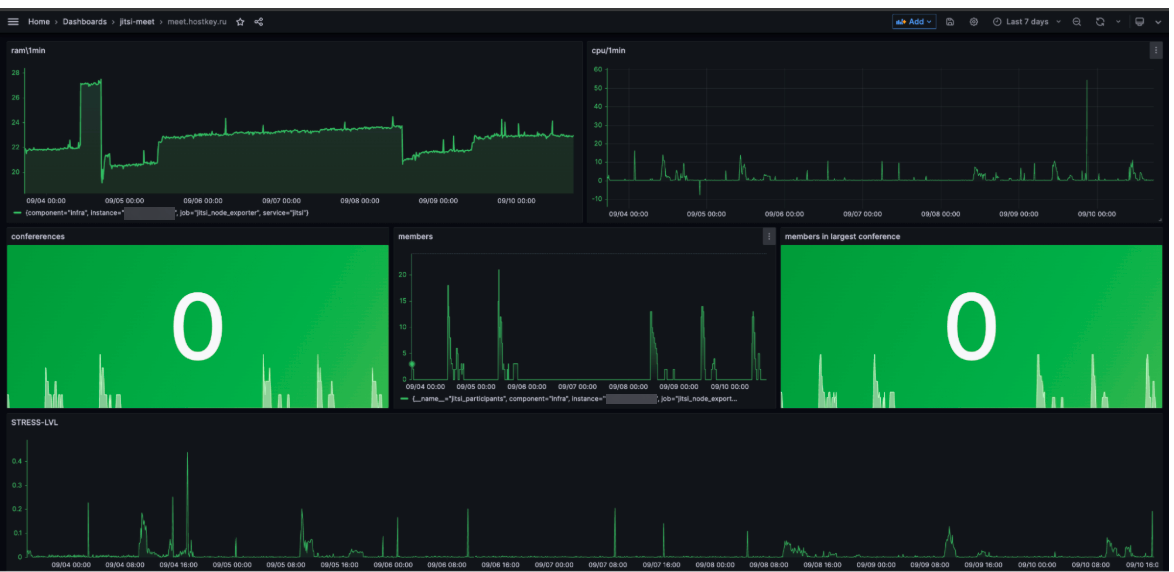Viewport: 1174px width, 572px height.
Task: Open Dashboards breadcrumb link
Action: (84, 22)
